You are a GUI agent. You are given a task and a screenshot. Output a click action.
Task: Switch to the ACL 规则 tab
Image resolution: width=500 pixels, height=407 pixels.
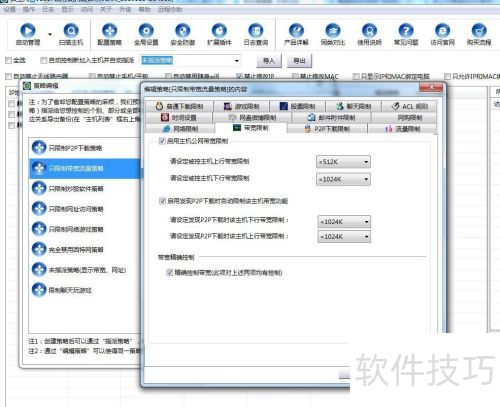click(x=409, y=106)
